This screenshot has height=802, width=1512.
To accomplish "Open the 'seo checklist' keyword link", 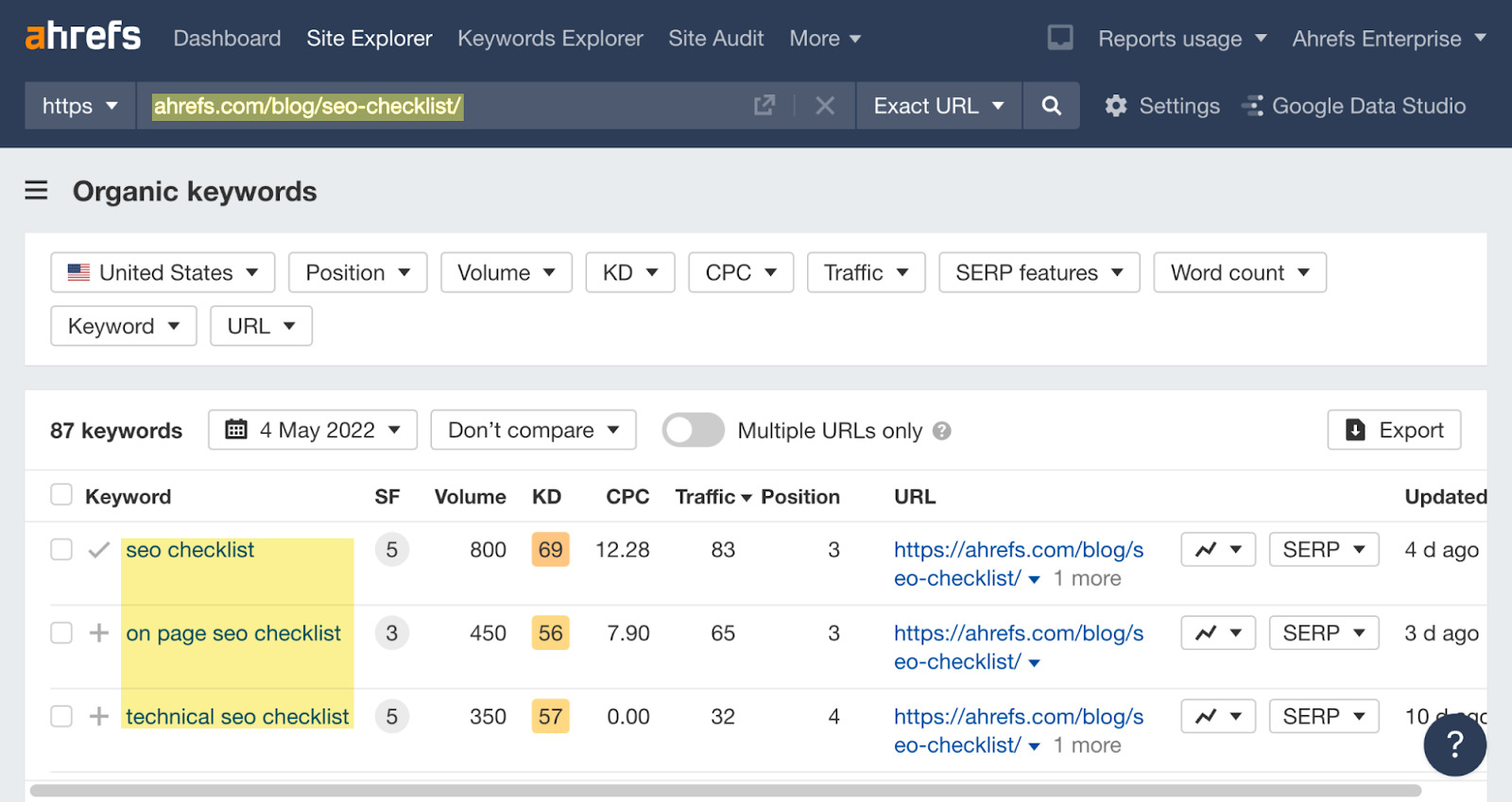I will [x=190, y=550].
